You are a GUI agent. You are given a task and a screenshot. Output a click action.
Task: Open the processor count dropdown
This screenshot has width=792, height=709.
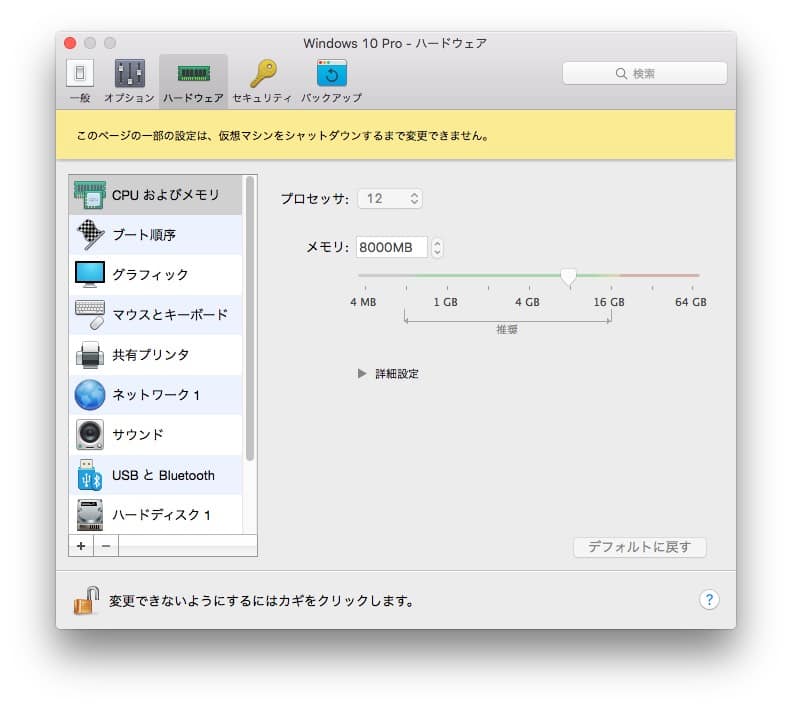coord(390,199)
